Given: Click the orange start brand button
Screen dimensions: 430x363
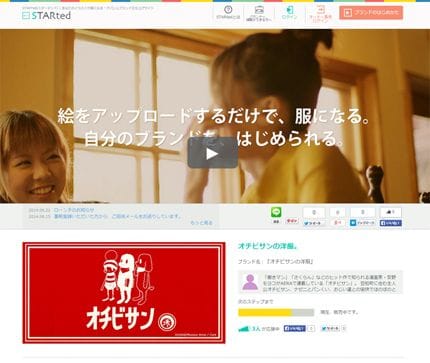Looking at the screenshot, I should (x=371, y=13).
